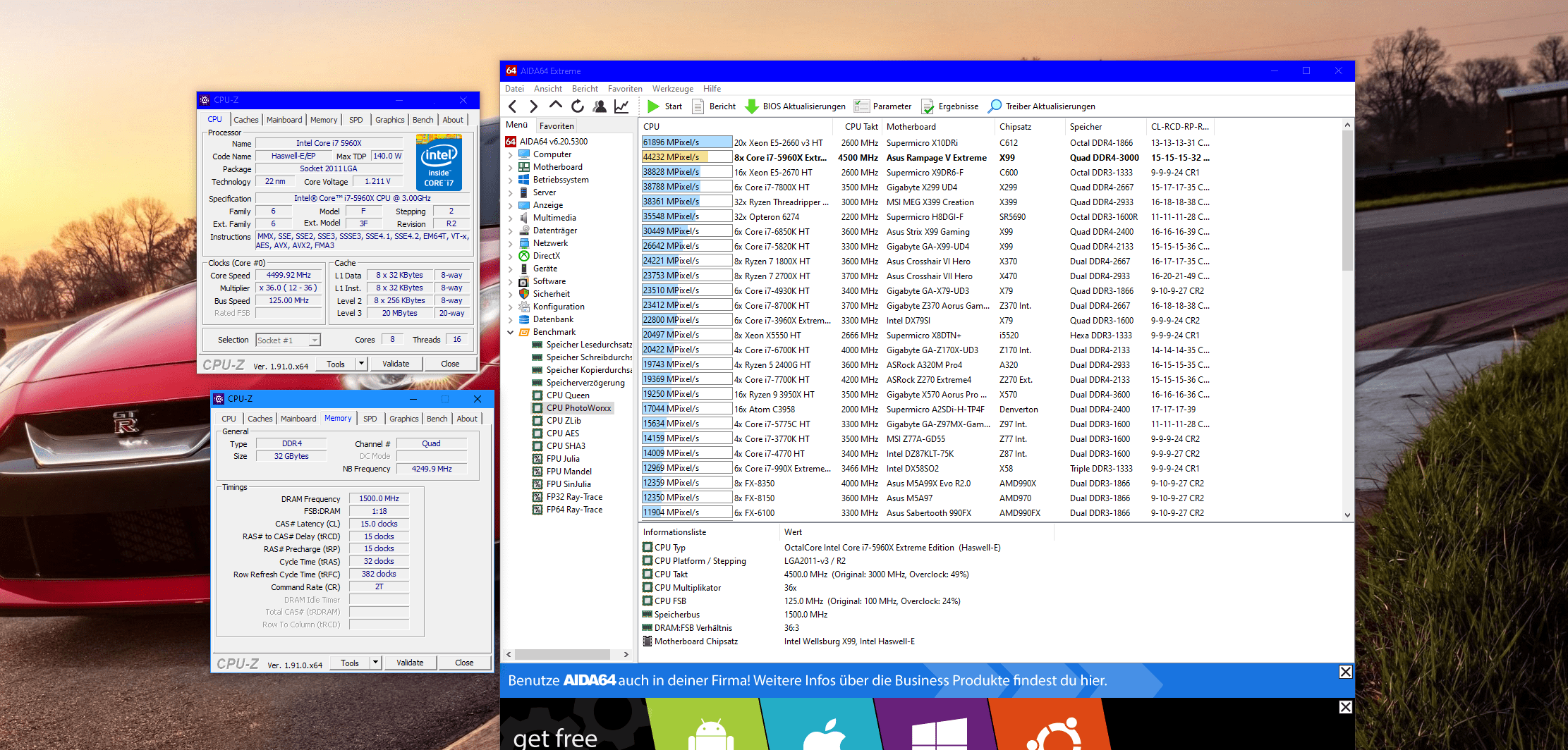
Task: Click the Bericht report toolbar icon
Action: [698, 106]
